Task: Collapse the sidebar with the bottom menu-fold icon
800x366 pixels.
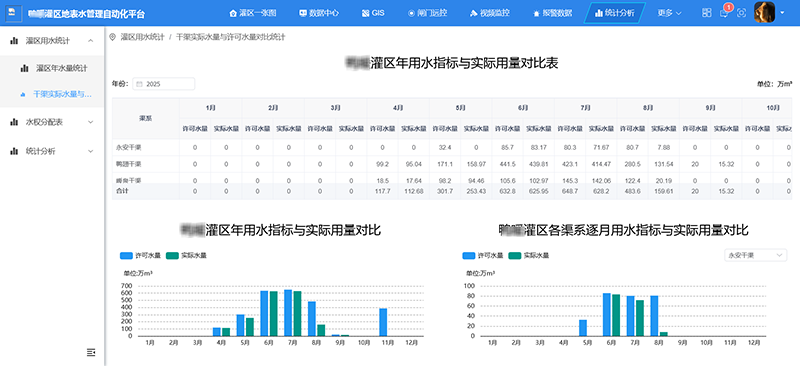Action: [x=91, y=352]
